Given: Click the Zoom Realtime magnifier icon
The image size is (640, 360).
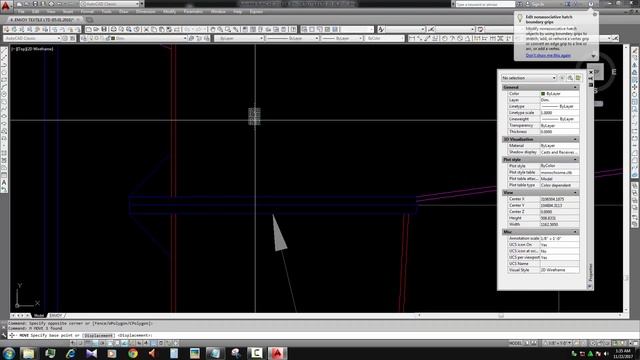Looking at the screenshot, I should [x=220, y=29].
